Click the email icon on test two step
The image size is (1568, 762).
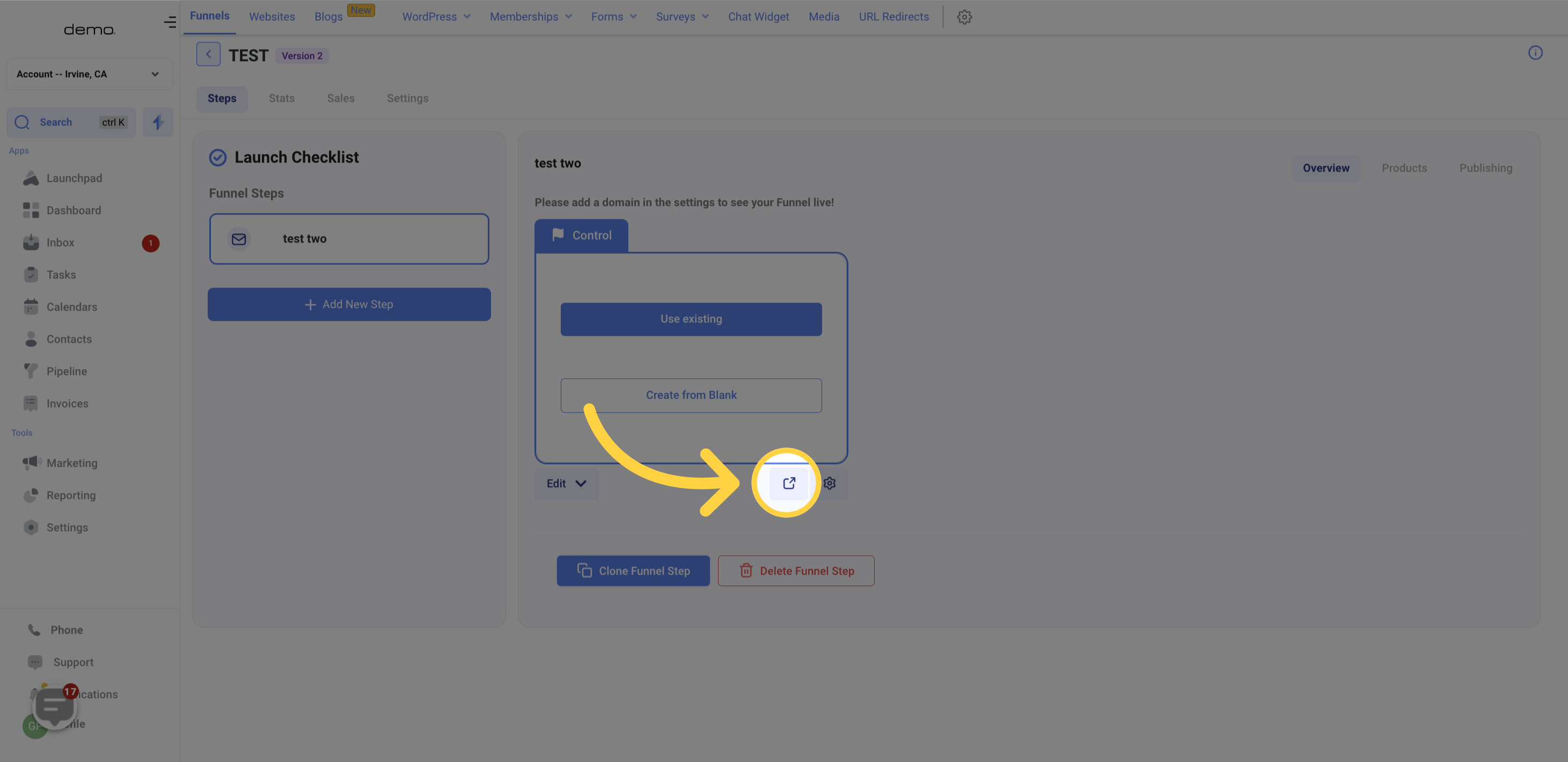[x=238, y=238]
